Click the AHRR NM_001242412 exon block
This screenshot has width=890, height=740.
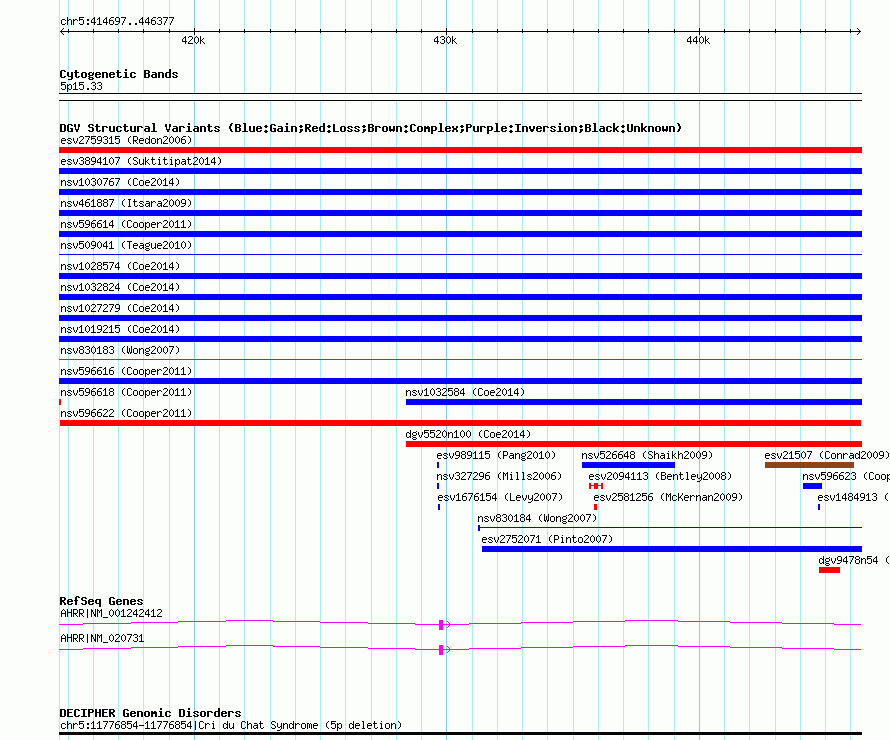(441, 625)
